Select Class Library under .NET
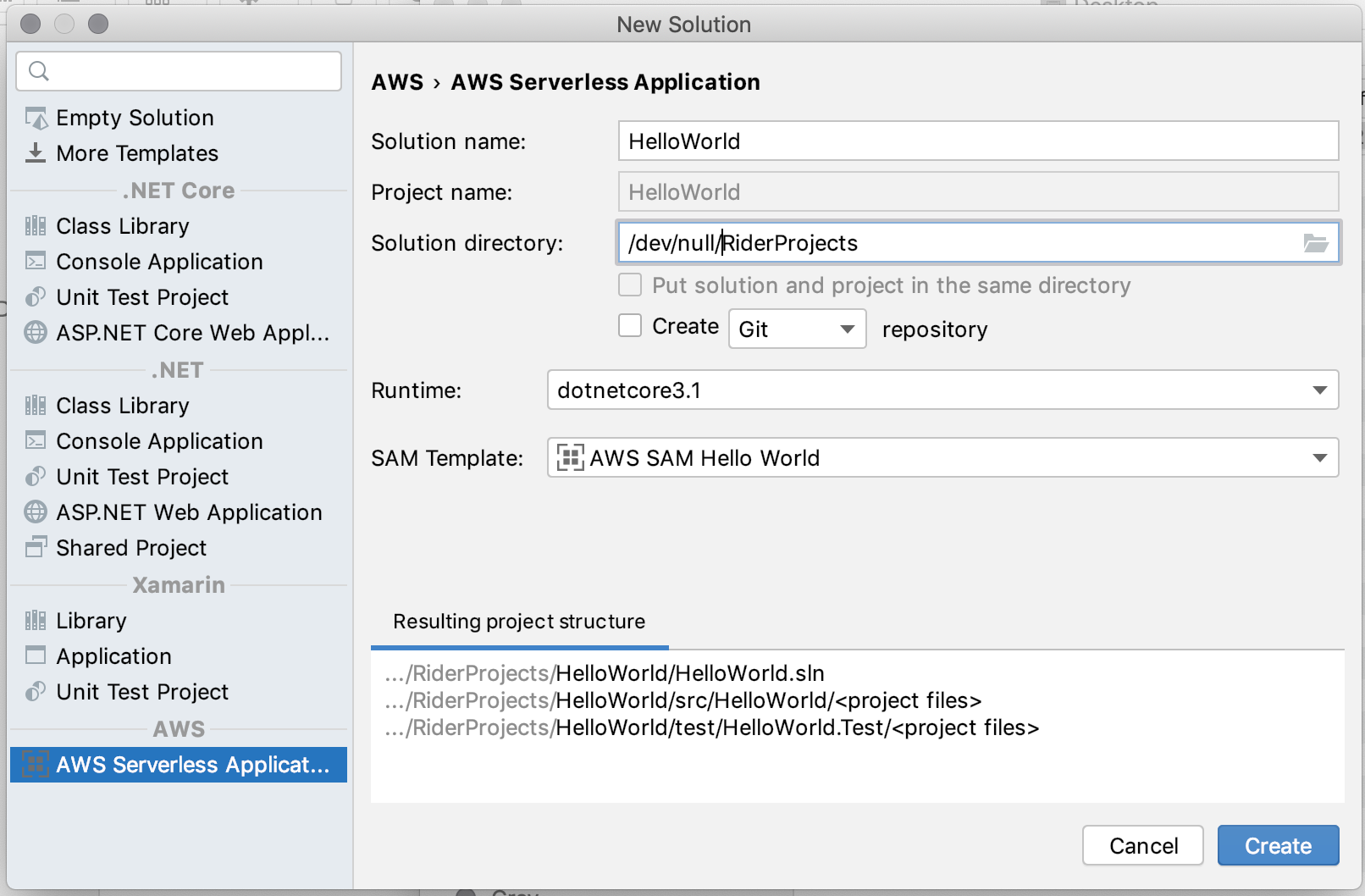Image resolution: width=1365 pixels, height=896 pixels. coord(179,406)
